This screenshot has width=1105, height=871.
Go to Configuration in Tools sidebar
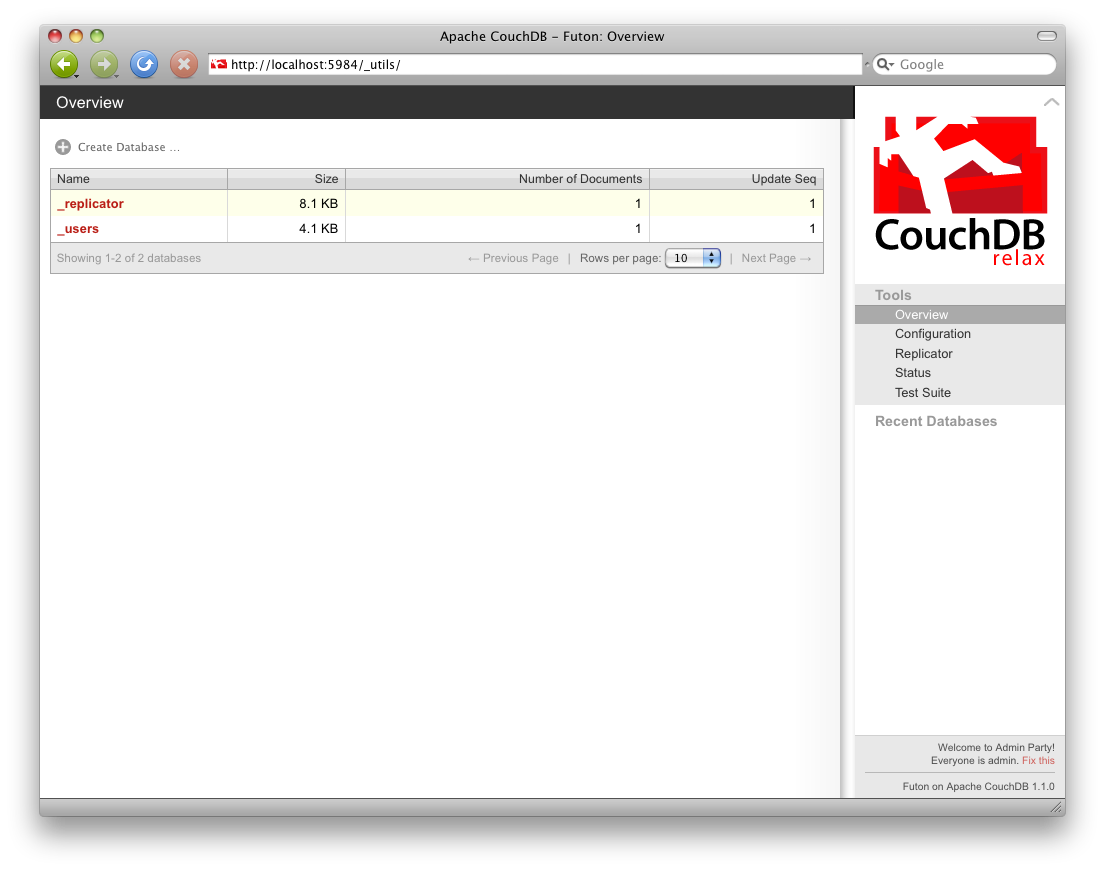[932, 334]
